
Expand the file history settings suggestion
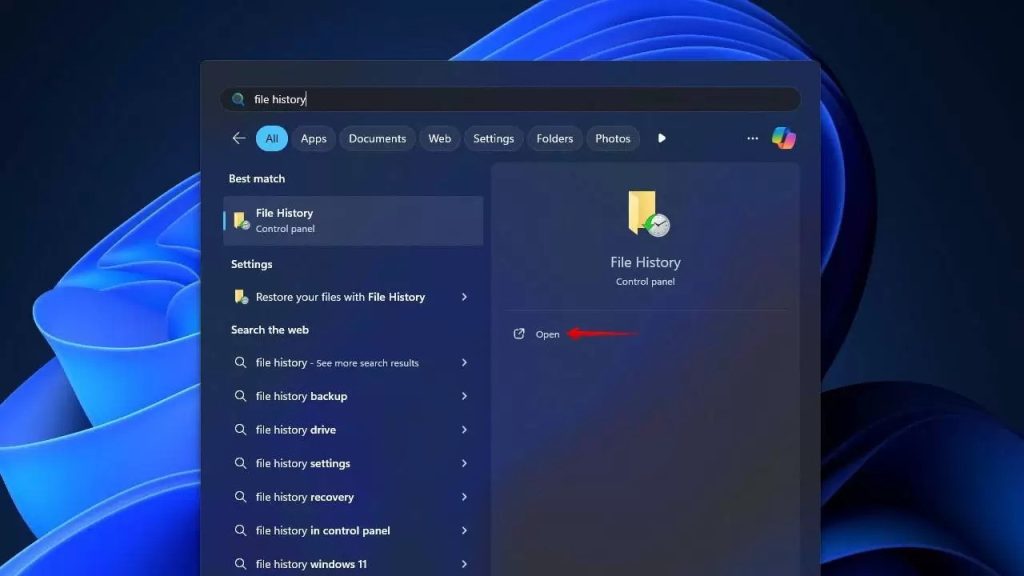(465, 463)
